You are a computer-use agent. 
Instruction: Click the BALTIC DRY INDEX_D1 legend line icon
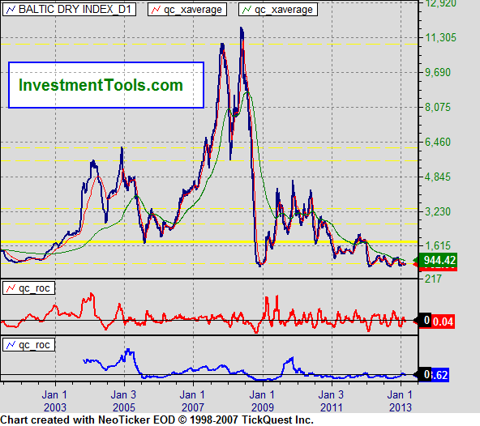click(11, 9)
